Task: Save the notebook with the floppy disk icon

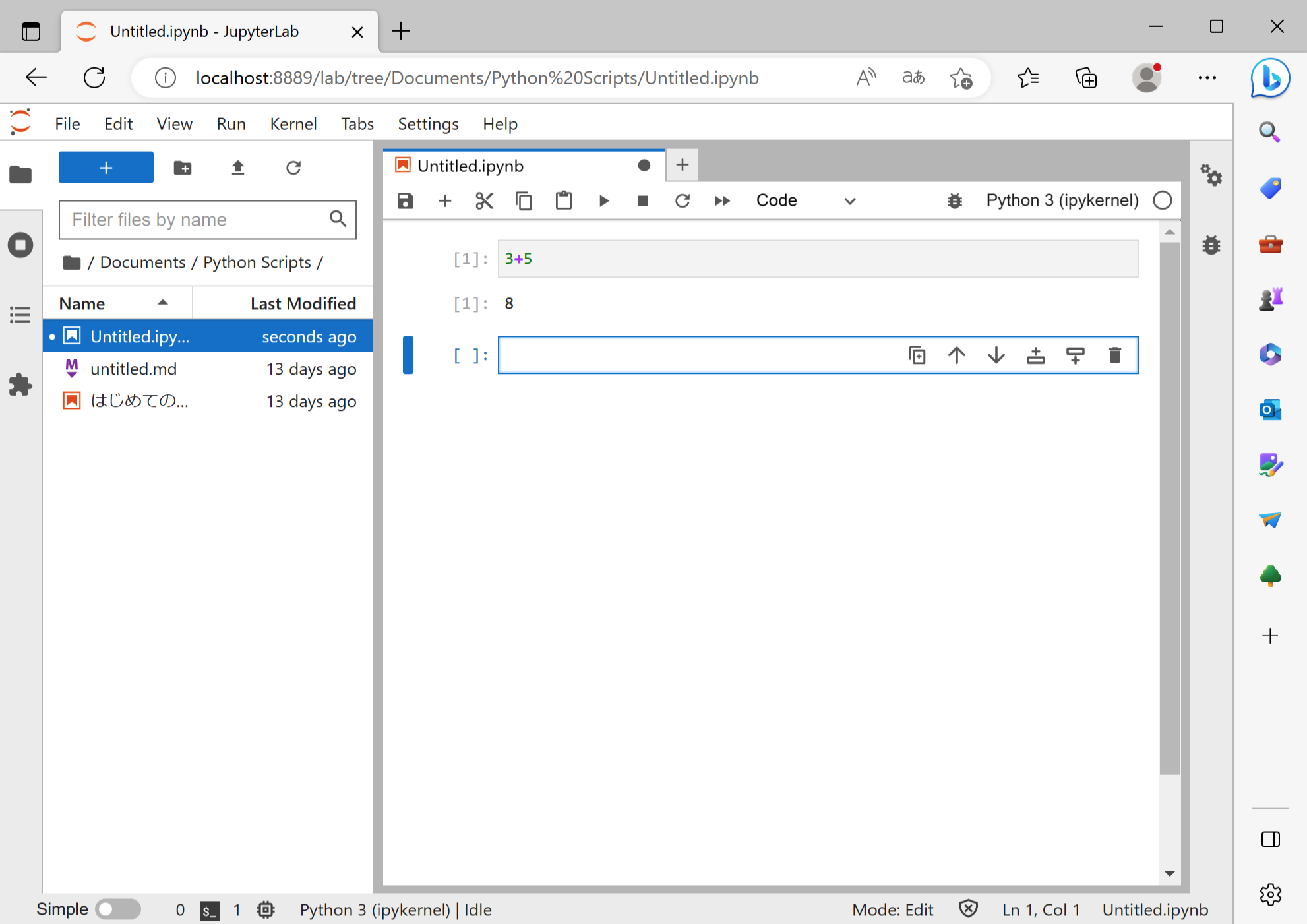Action: [x=406, y=200]
